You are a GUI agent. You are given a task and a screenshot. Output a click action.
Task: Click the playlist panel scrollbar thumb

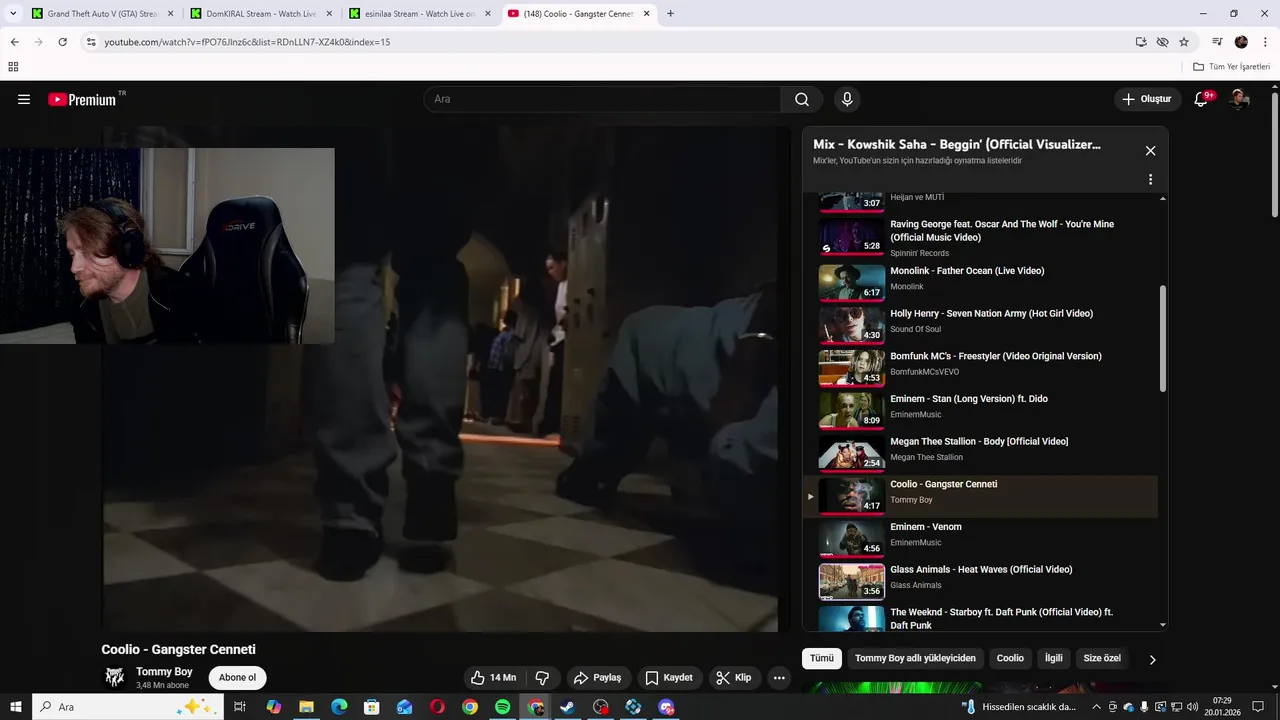[x=1162, y=338]
